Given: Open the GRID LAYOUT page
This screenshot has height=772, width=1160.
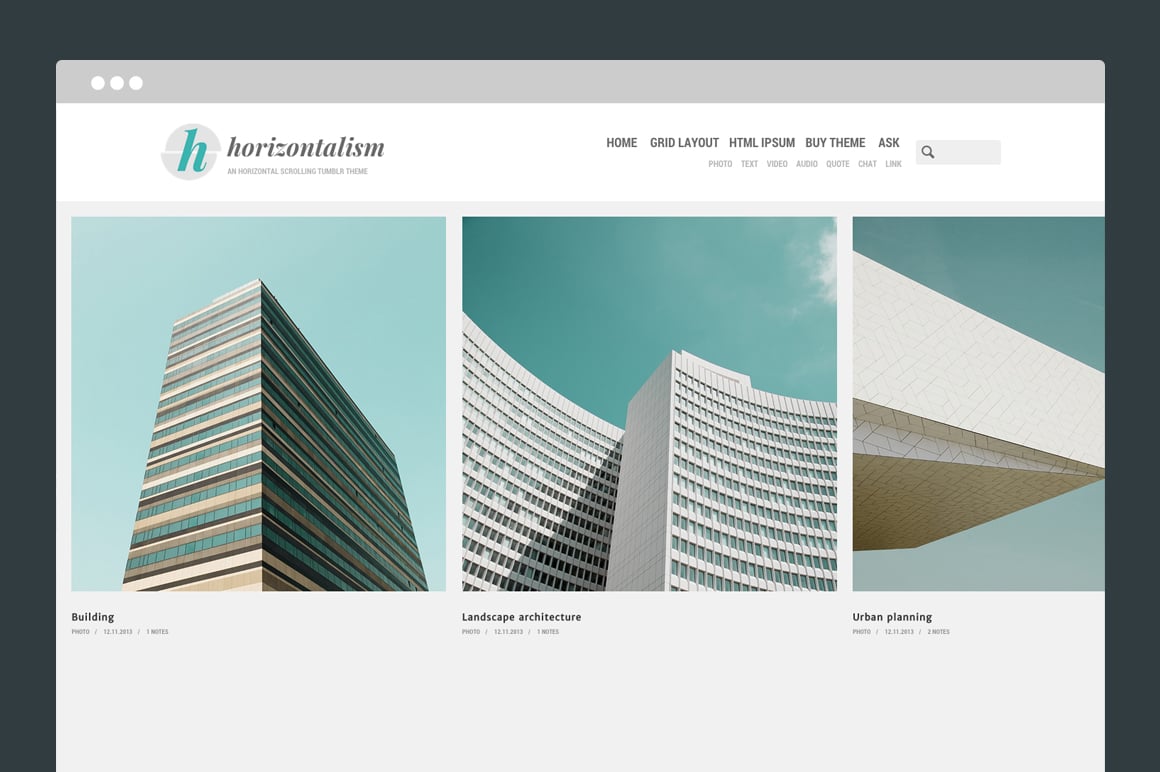Looking at the screenshot, I should 684,143.
